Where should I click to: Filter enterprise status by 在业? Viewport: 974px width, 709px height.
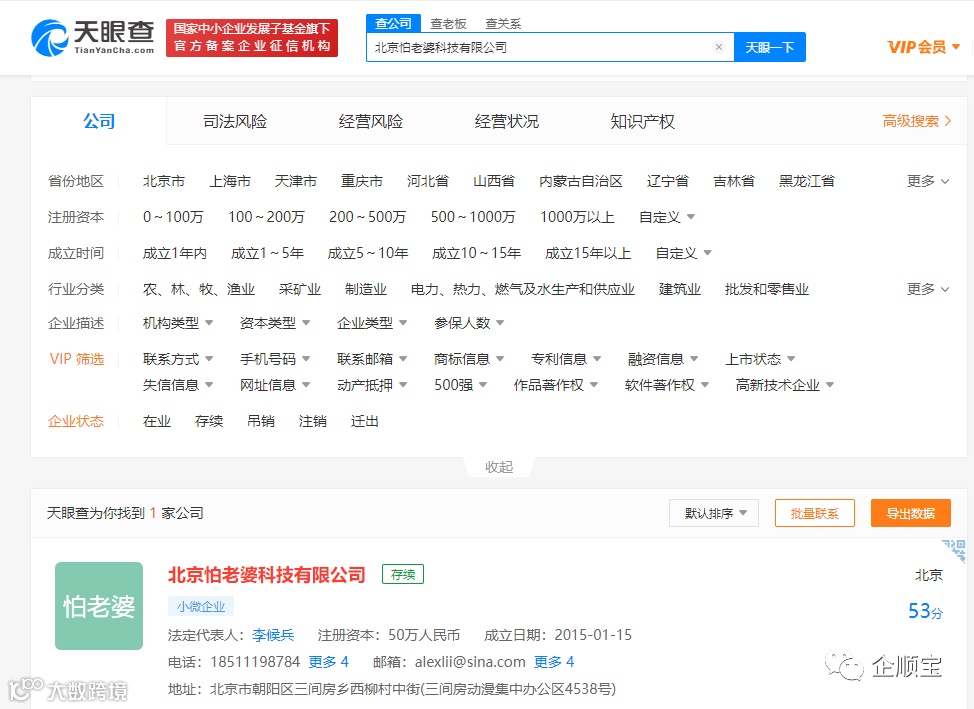157,421
